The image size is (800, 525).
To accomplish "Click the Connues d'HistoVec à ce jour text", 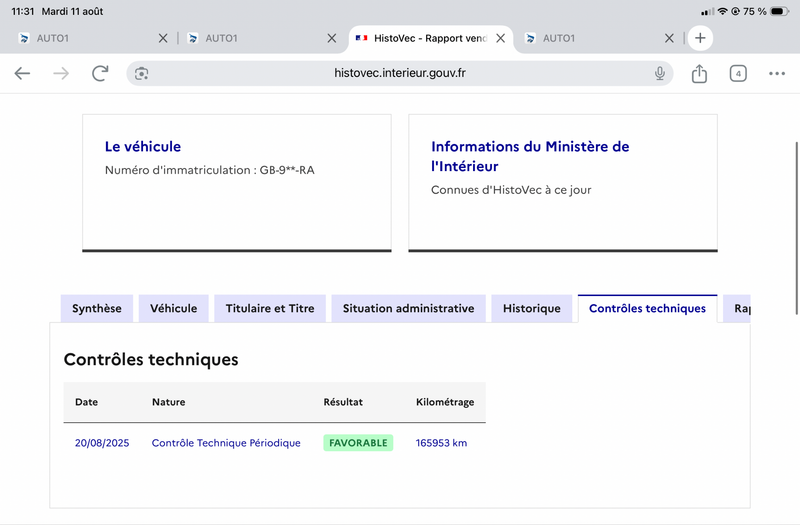I will 511,190.
